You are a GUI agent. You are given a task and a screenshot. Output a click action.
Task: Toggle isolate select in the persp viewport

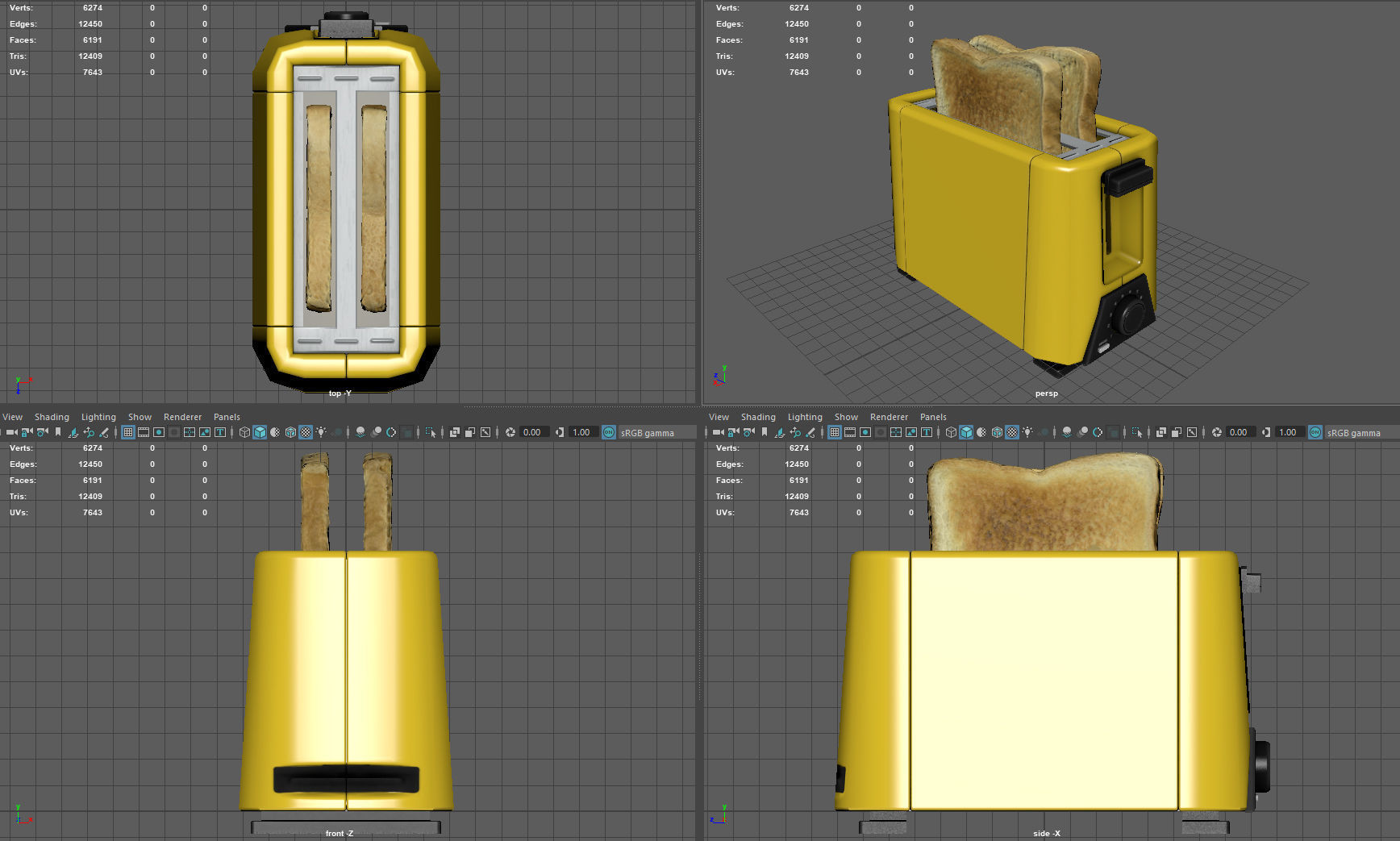[x=1137, y=433]
